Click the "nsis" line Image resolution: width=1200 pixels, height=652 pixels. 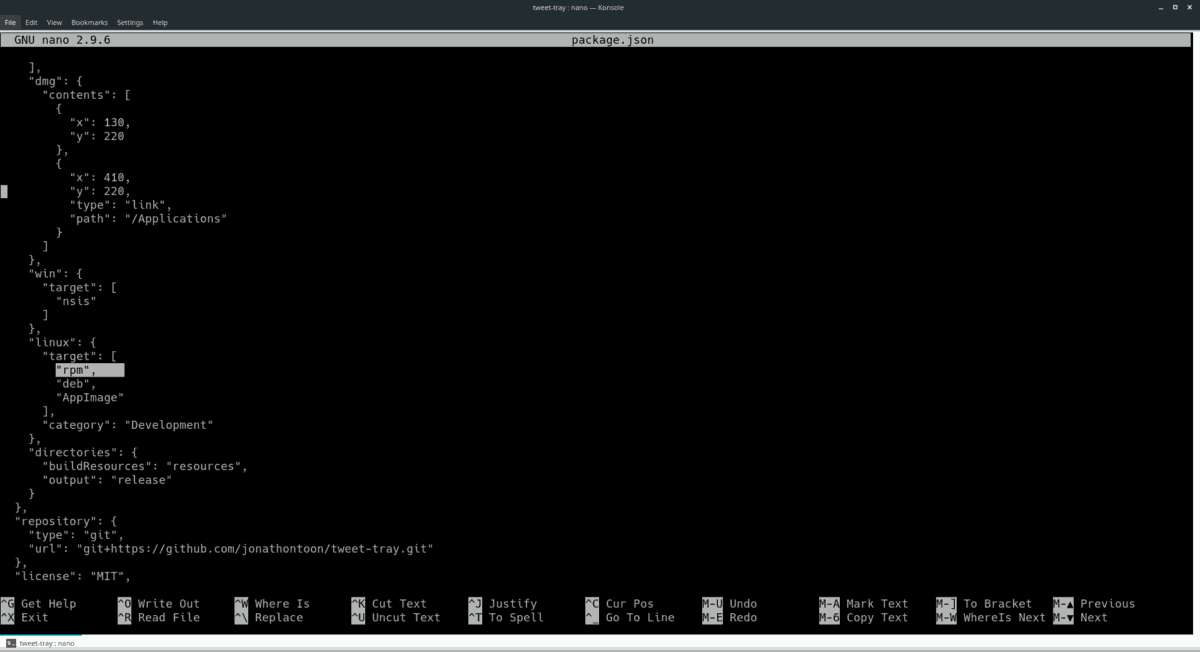[76, 301]
